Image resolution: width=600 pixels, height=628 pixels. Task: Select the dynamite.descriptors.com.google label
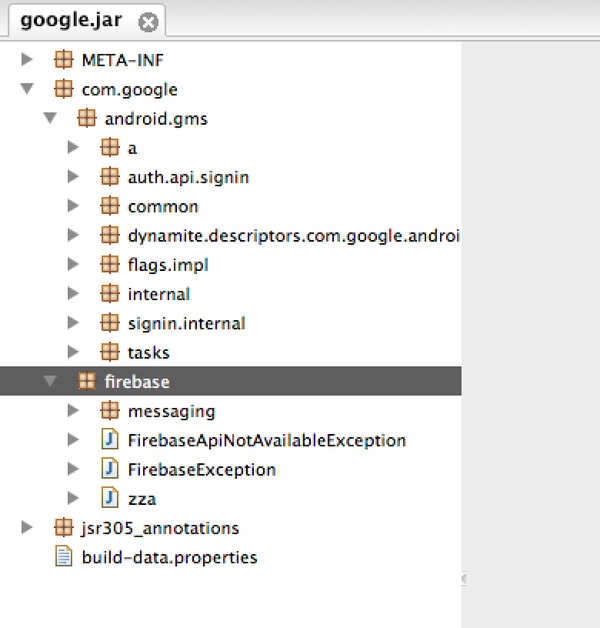294,236
